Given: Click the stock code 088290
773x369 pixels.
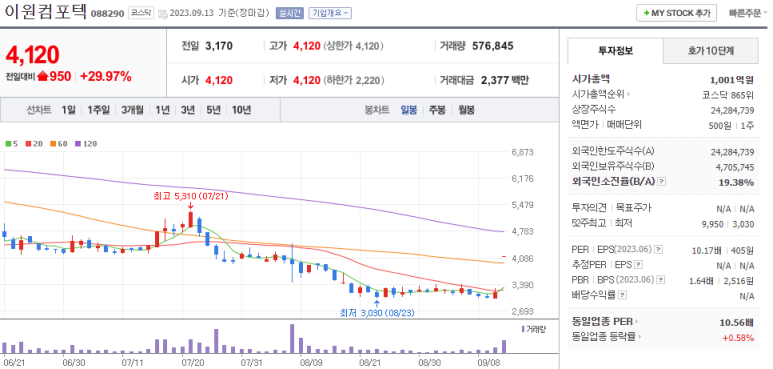Looking at the screenshot, I should point(107,14).
